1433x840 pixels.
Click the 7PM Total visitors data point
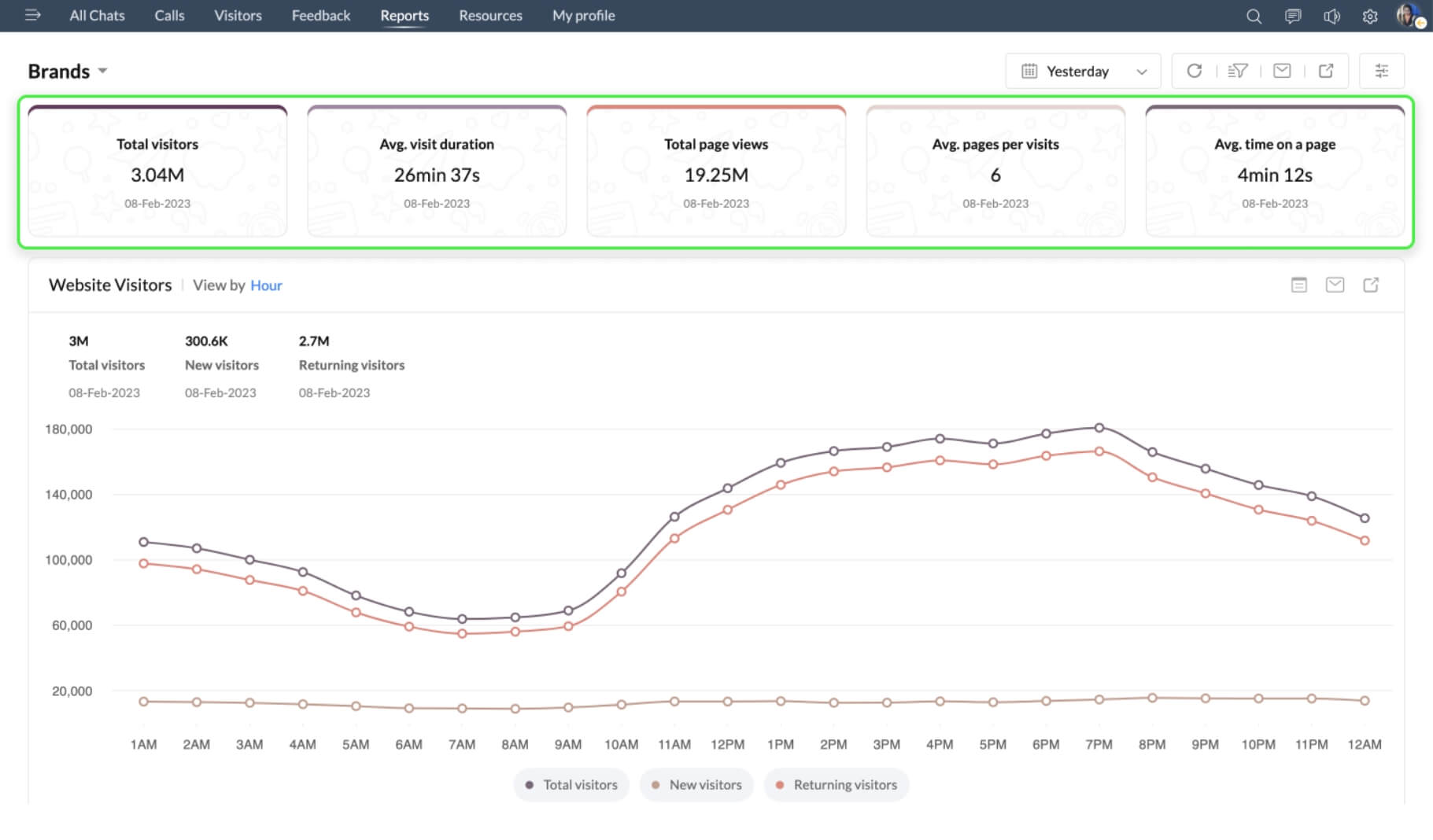(x=1099, y=428)
